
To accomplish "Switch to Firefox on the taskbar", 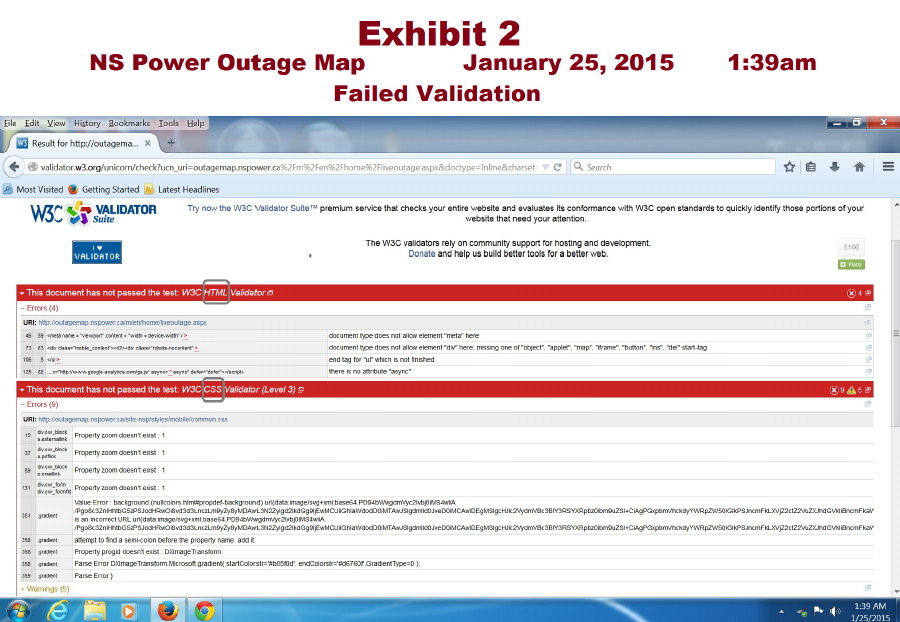I will pyautogui.click(x=168, y=611).
